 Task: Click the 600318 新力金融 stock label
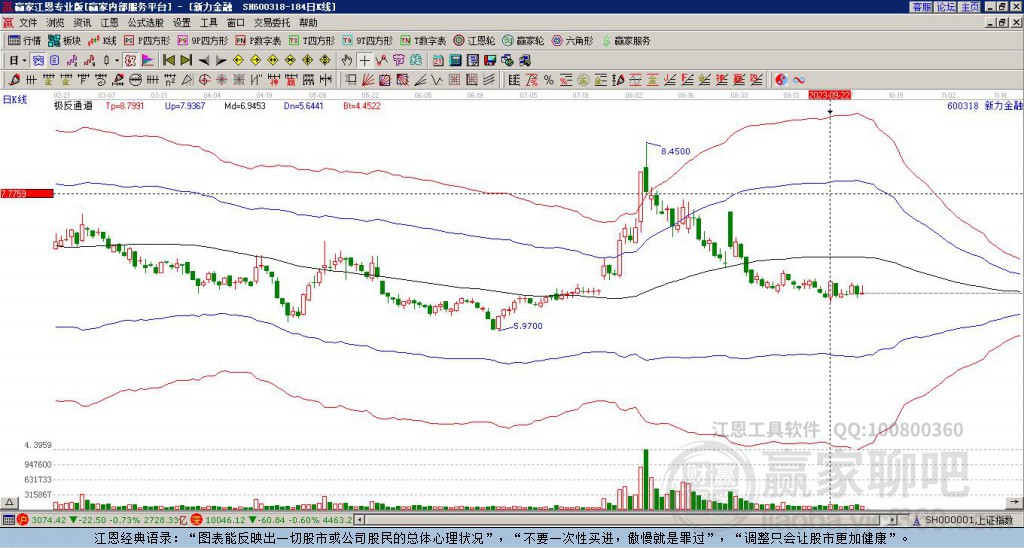pos(983,105)
